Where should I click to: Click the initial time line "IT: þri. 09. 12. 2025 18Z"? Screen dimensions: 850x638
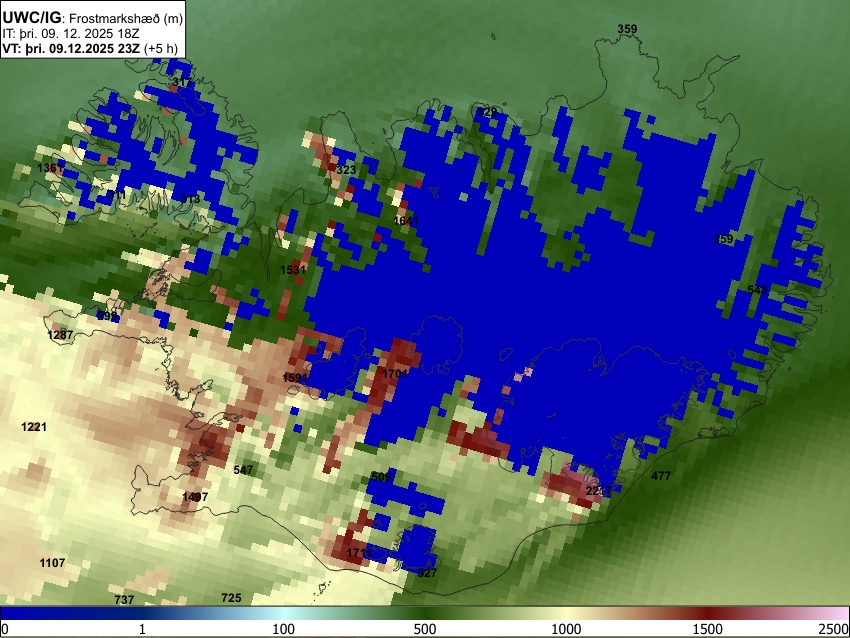(71, 34)
